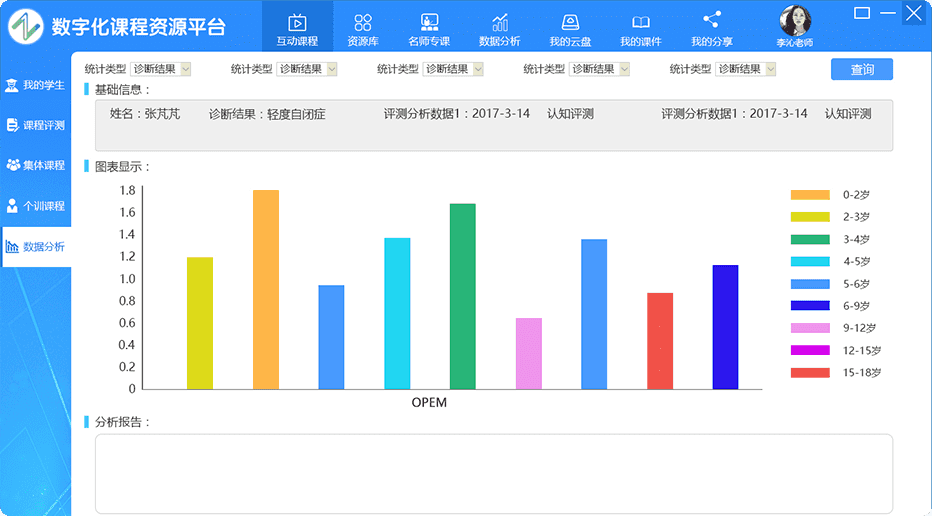Expand the third 统计类型 dropdown
The height and width of the screenshot is (516, 932).
tap(453, 69)
